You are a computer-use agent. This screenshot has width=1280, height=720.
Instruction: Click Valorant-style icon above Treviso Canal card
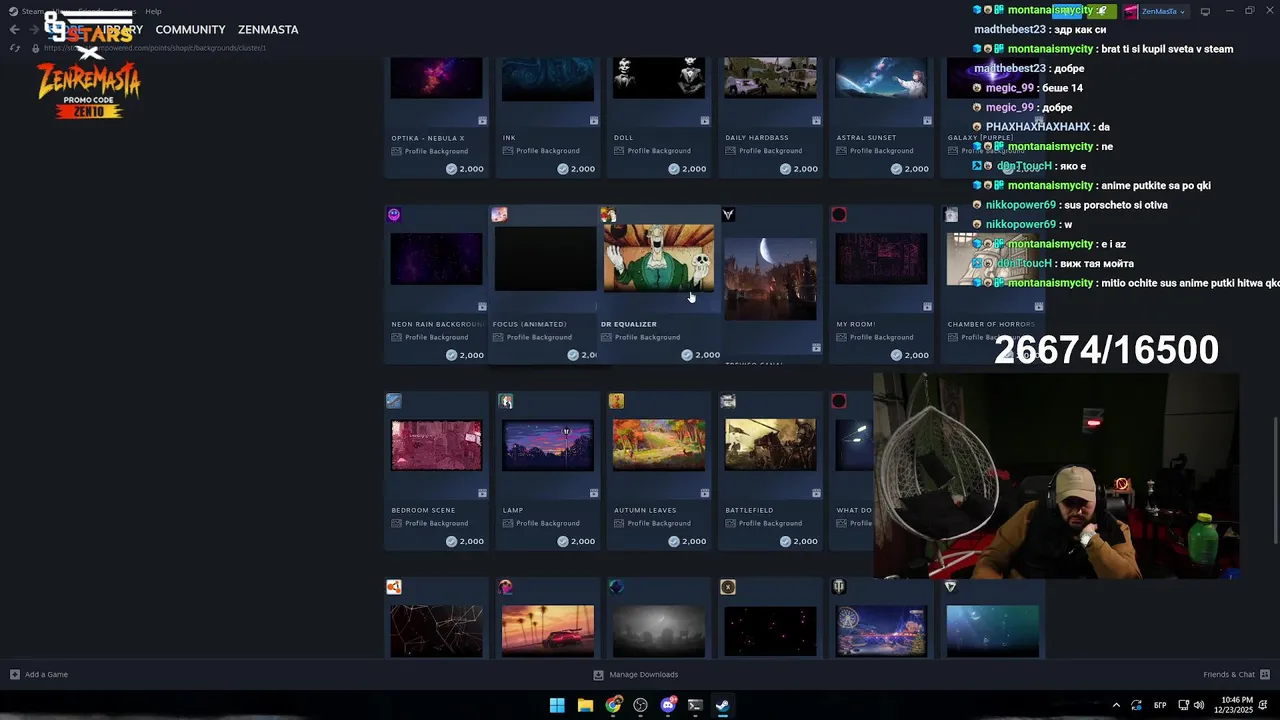728,215
